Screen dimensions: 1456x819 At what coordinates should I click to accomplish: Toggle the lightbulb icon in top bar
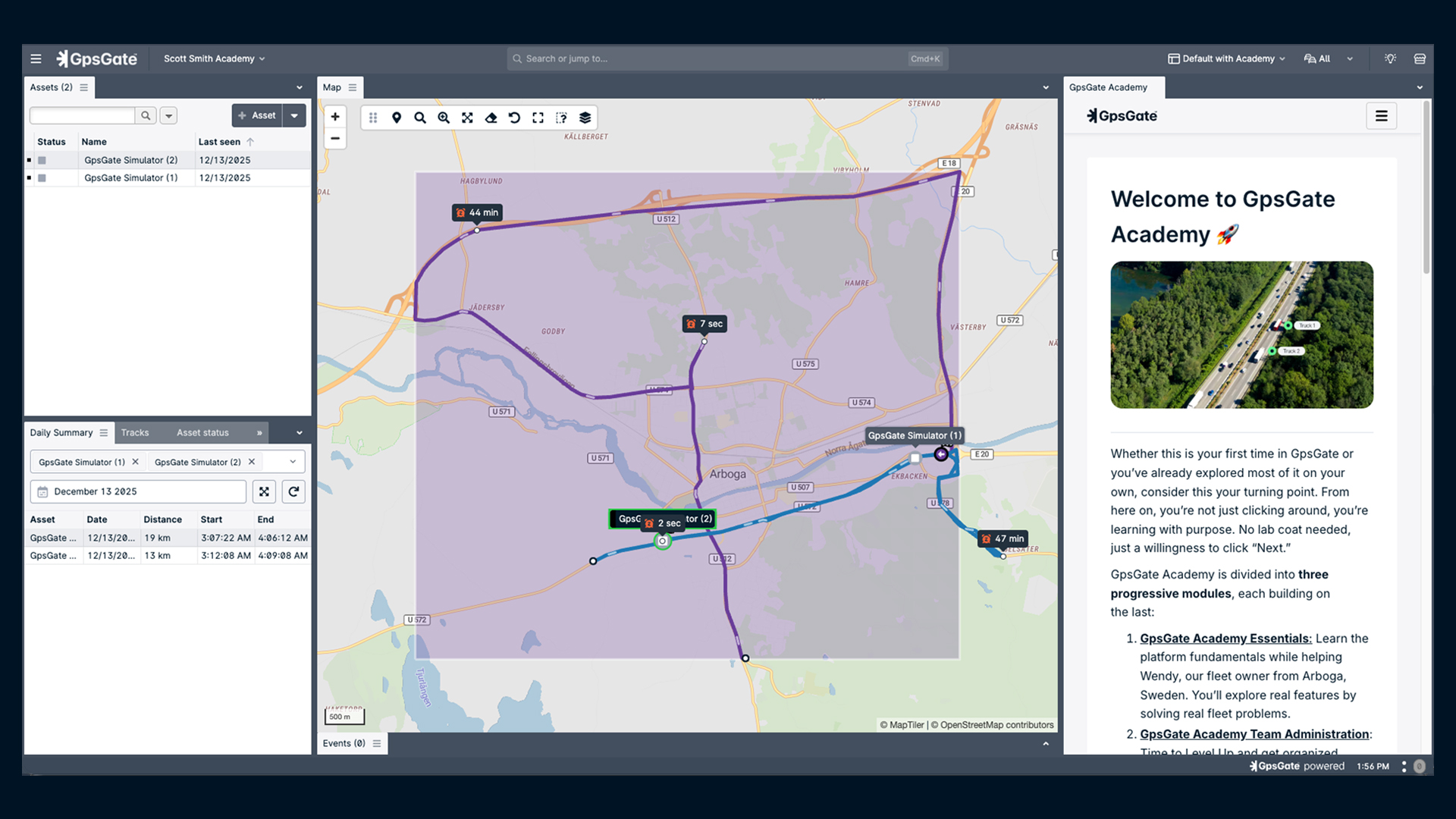click(x=1390, y=58)
